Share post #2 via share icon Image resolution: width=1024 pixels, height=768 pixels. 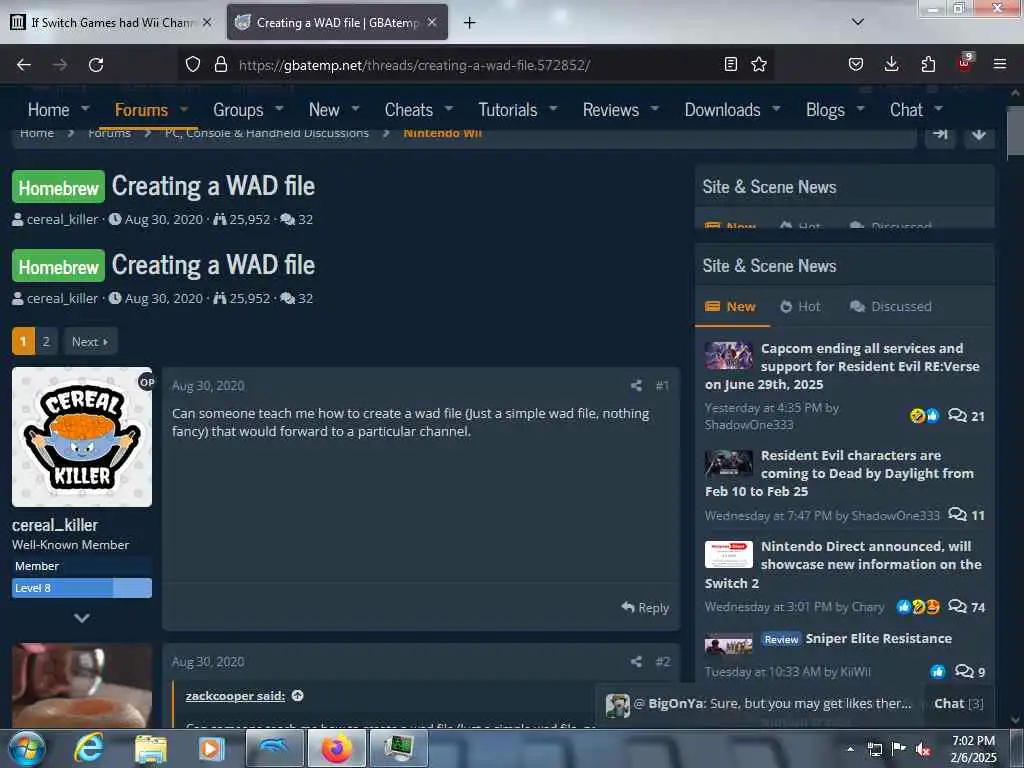(636, 662)
